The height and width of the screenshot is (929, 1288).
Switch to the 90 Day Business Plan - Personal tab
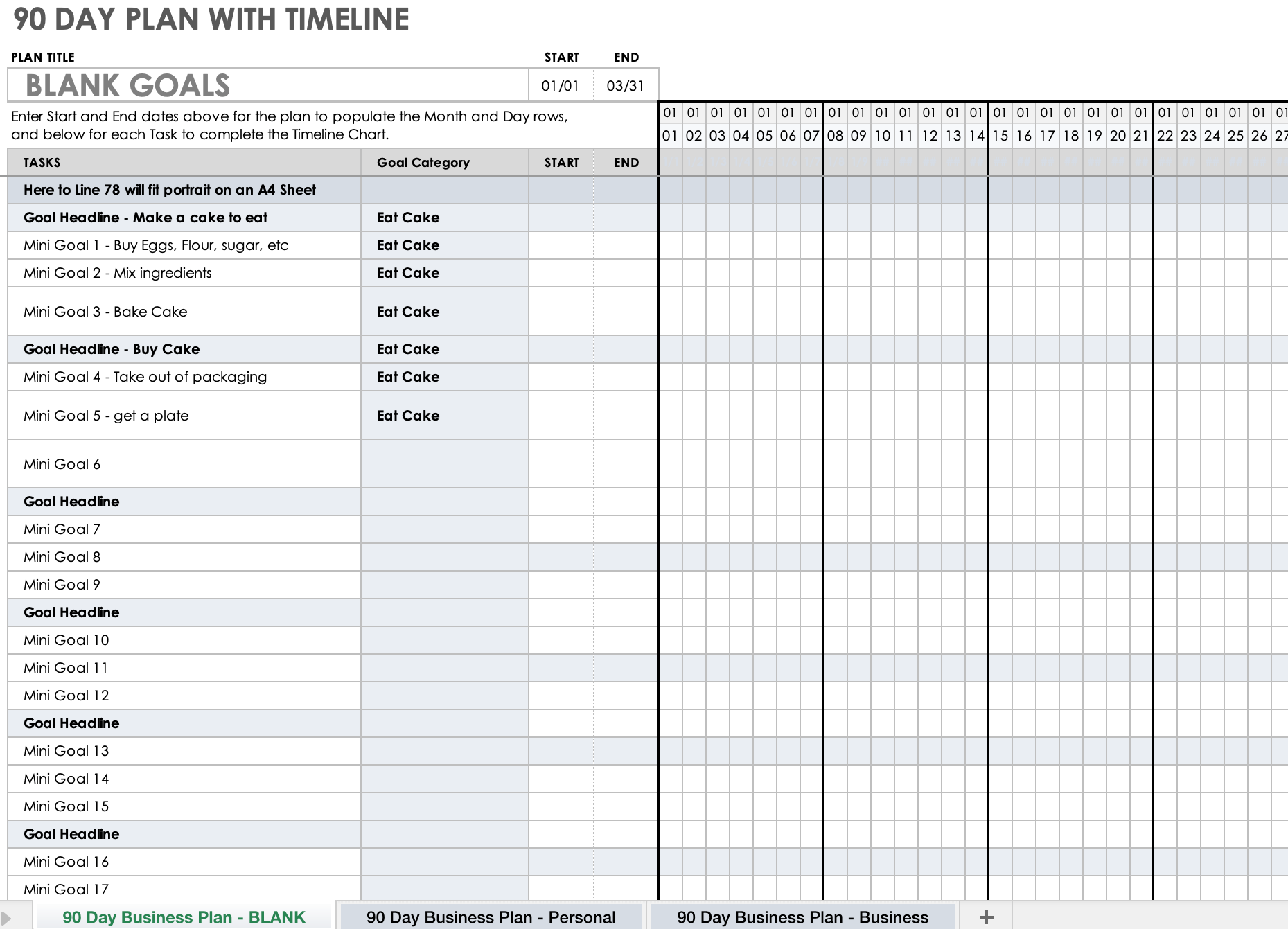point(491,916)
